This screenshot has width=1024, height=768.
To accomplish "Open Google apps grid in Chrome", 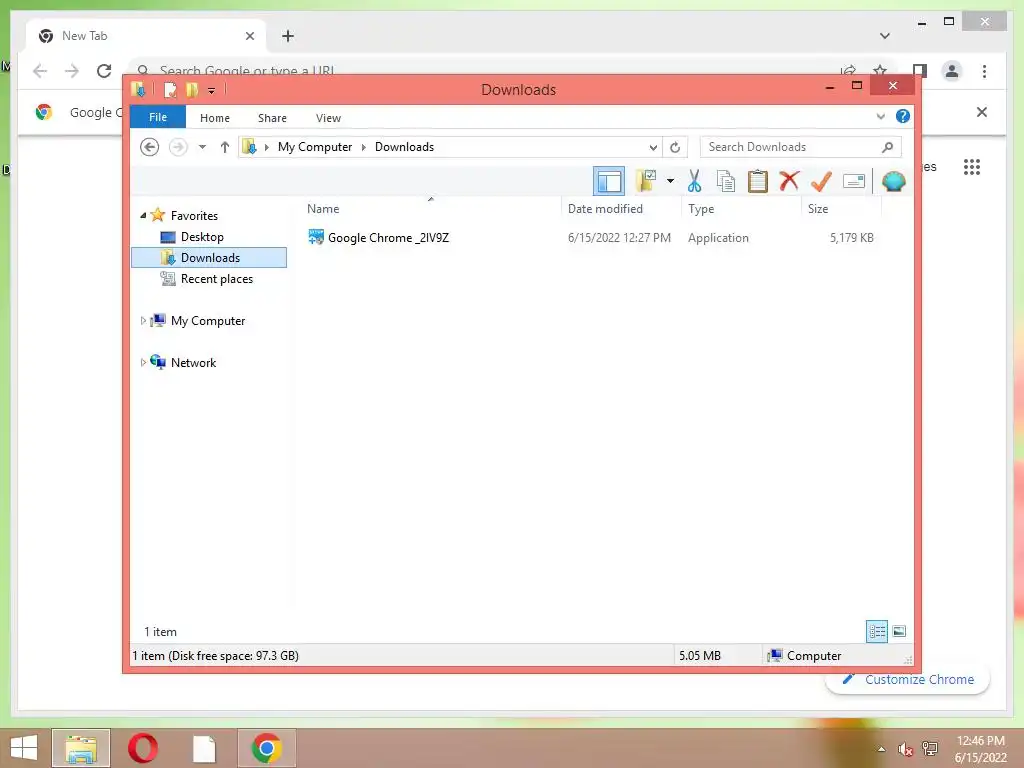I will [972, 167].
